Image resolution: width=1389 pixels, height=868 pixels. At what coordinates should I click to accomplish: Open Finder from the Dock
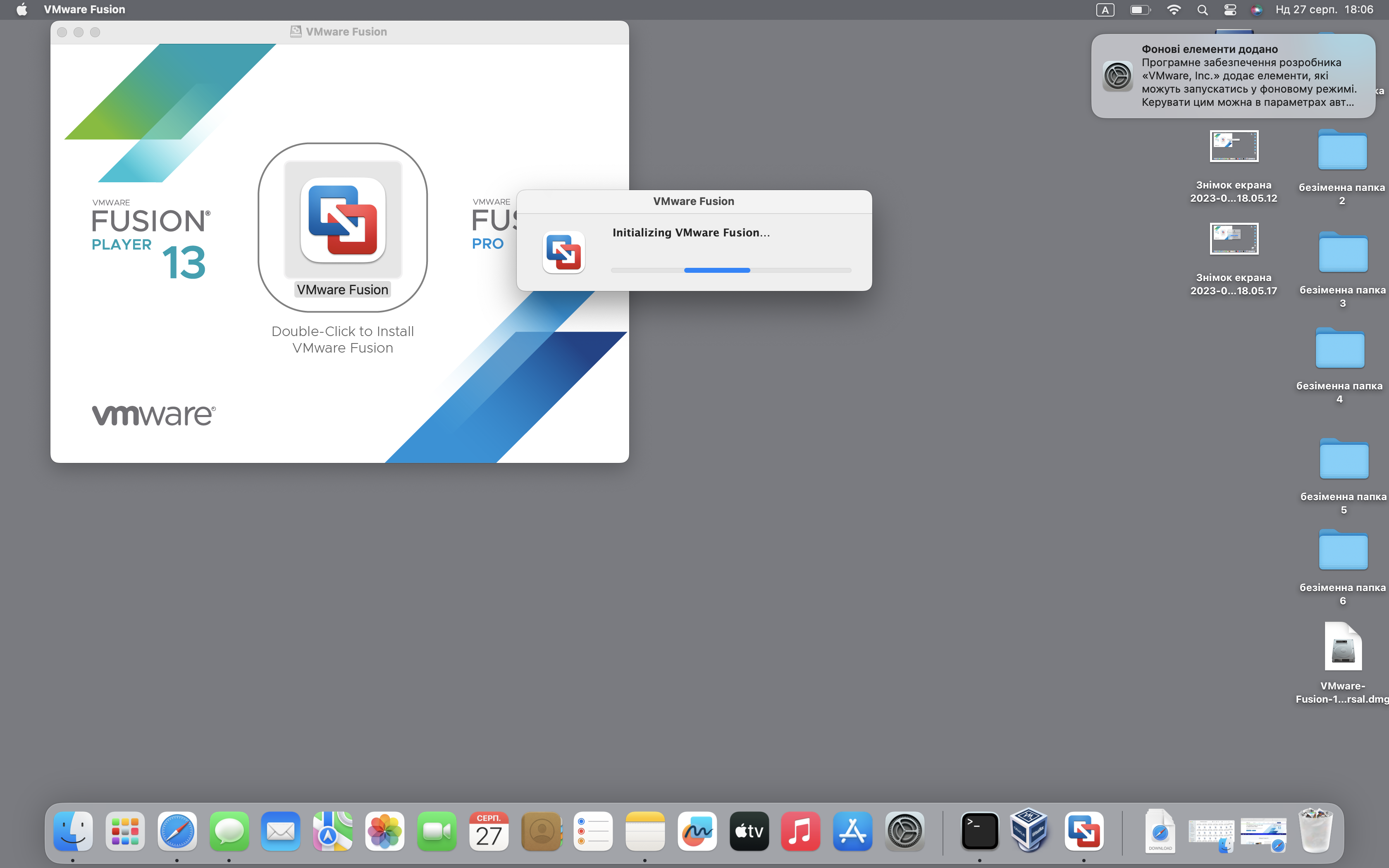pos(73,831)
